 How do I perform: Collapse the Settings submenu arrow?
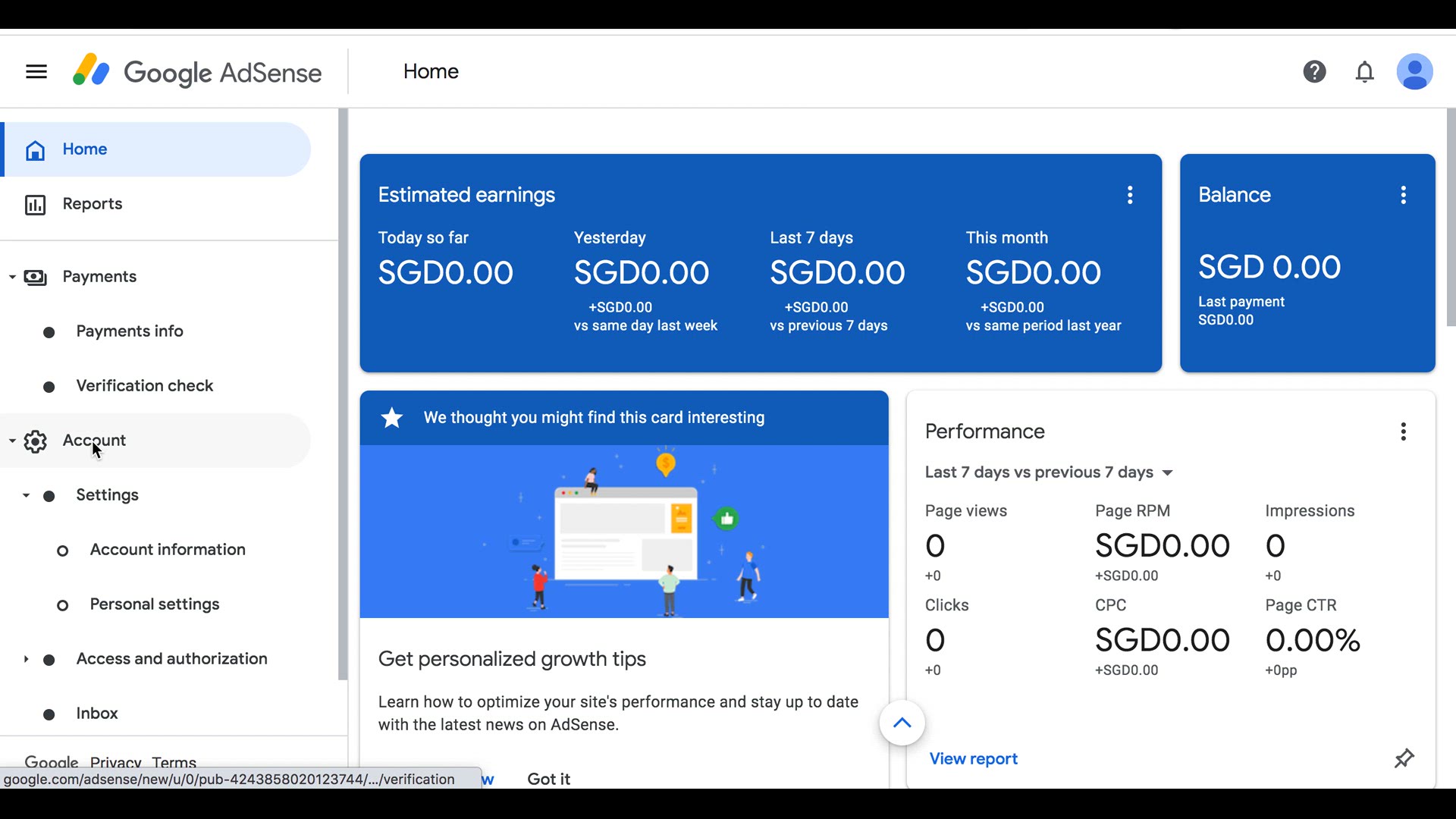(x=26, y=495)
